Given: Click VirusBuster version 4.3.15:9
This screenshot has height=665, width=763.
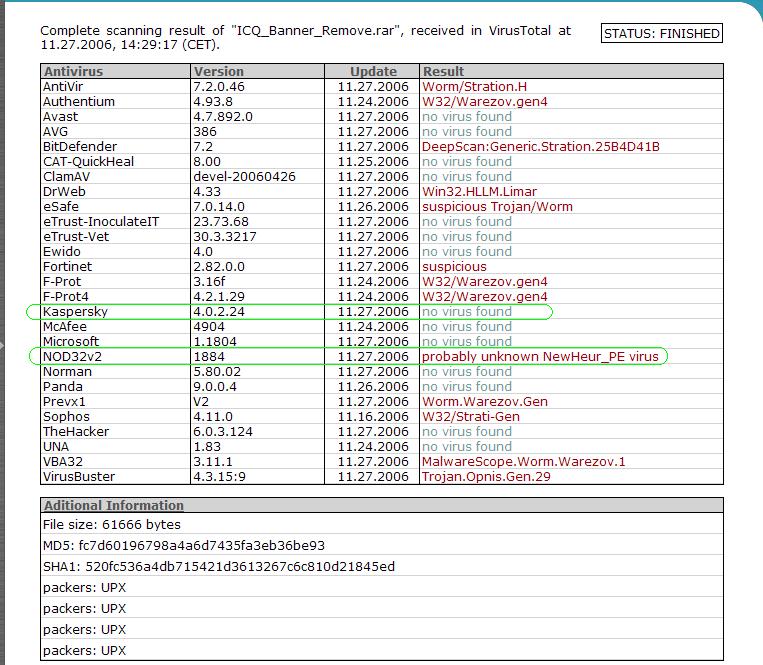Looking at the screenshot, I should (219, 477).
